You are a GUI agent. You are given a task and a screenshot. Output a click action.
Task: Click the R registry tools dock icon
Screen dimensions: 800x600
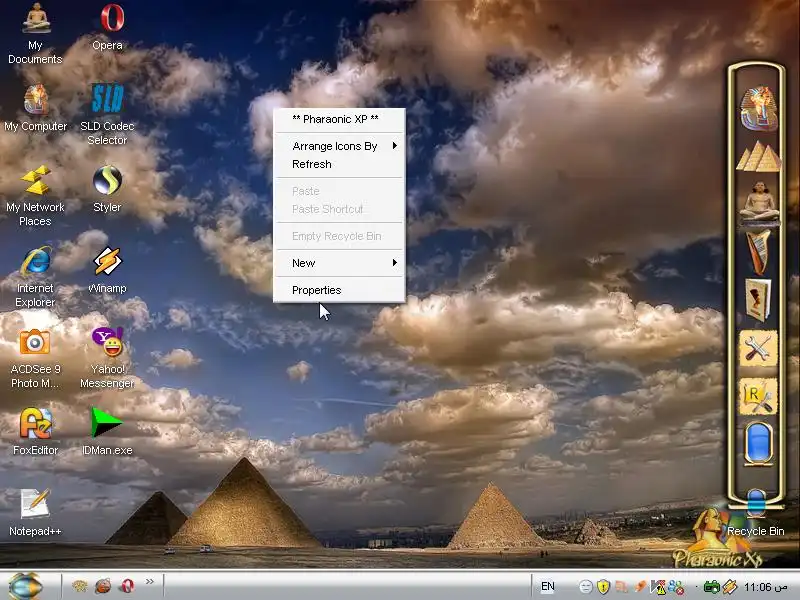758,396
